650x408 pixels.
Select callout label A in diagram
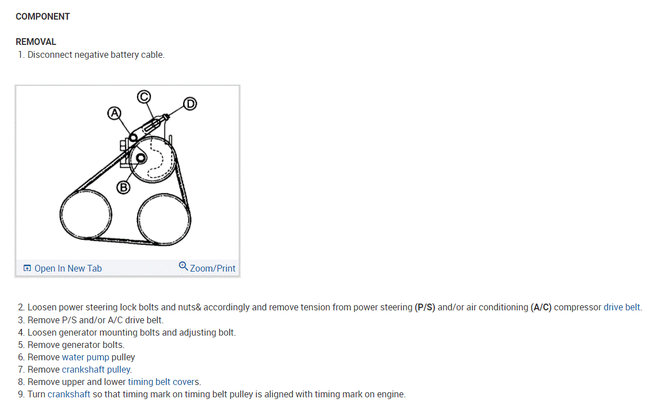tap(114, 113)
